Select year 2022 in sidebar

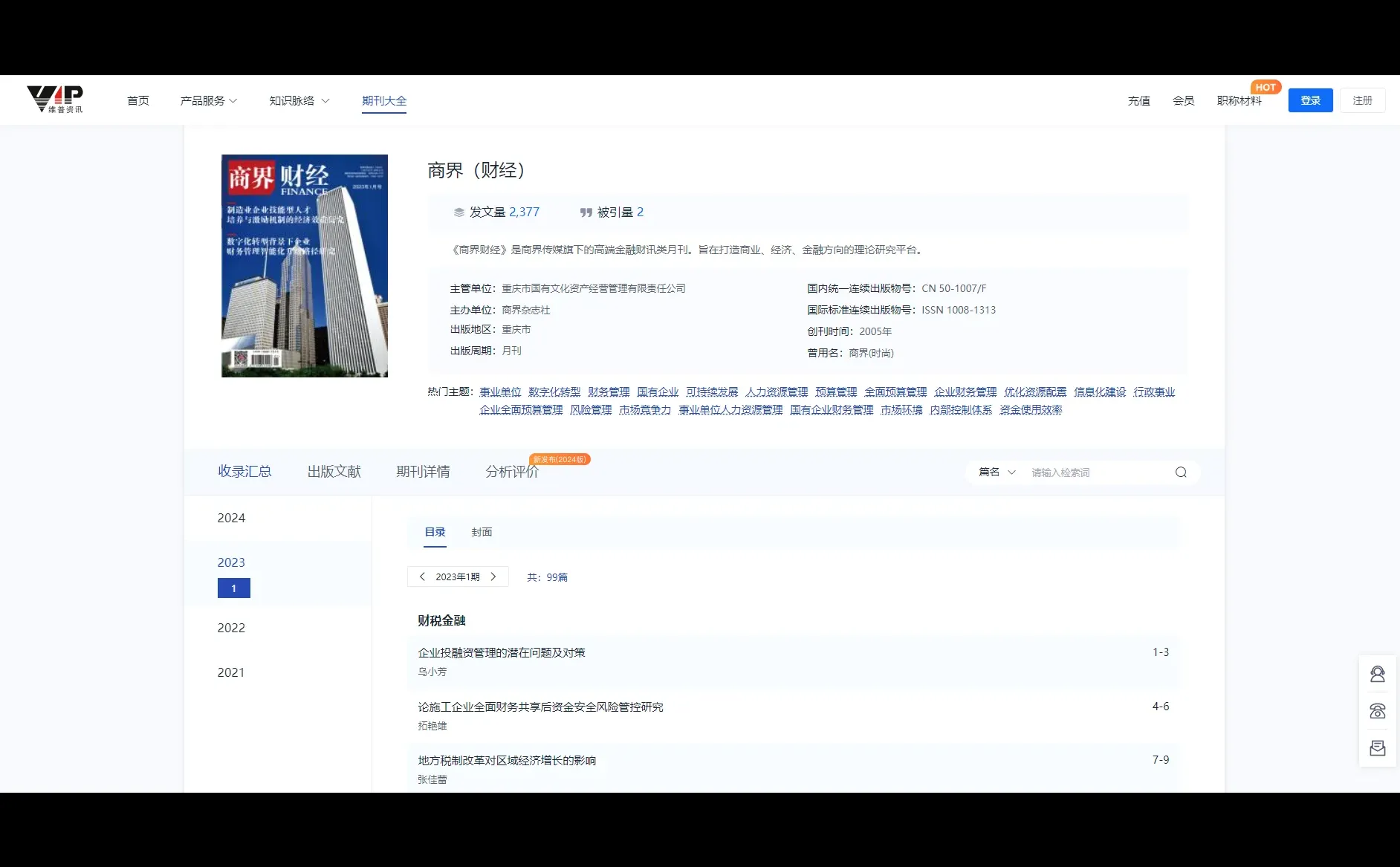click(x=231, y=628)
